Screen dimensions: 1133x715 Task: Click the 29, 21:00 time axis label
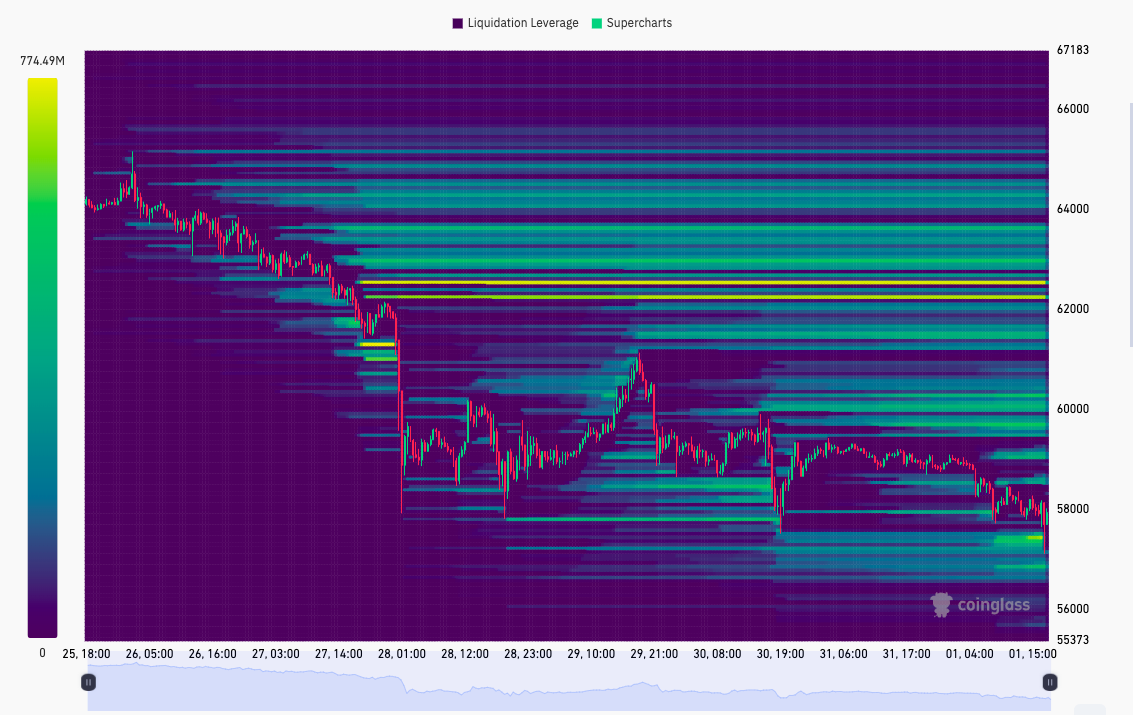tap(655, 654)
